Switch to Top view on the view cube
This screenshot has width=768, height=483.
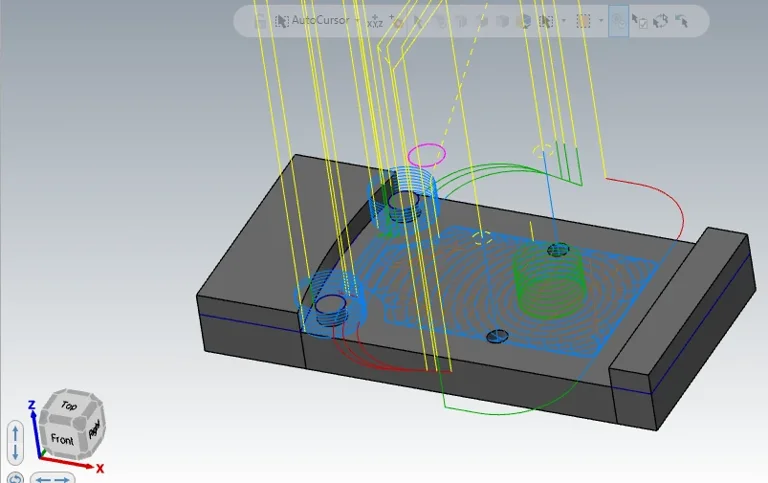point(69,405)
